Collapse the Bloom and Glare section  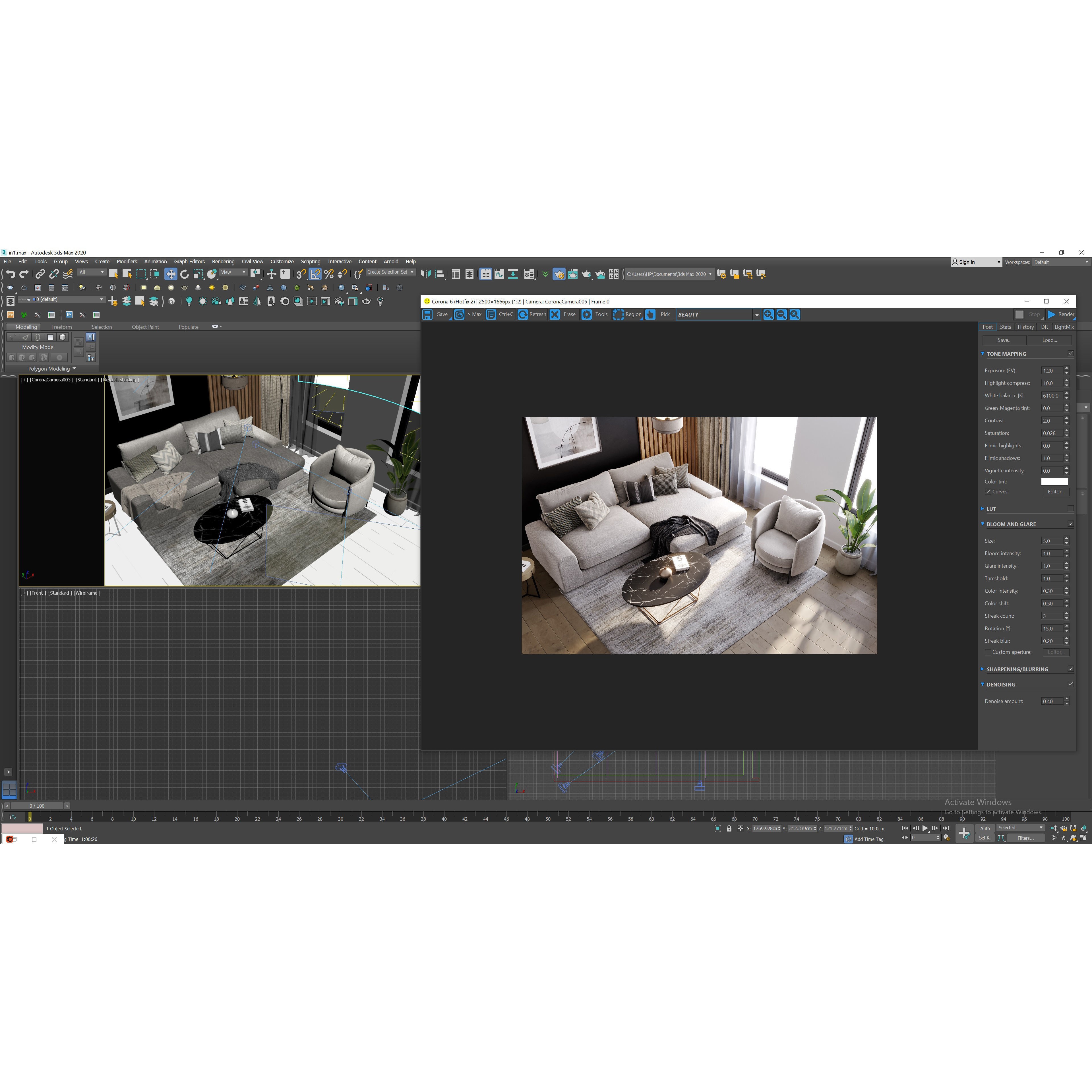[x=982, y=524]
